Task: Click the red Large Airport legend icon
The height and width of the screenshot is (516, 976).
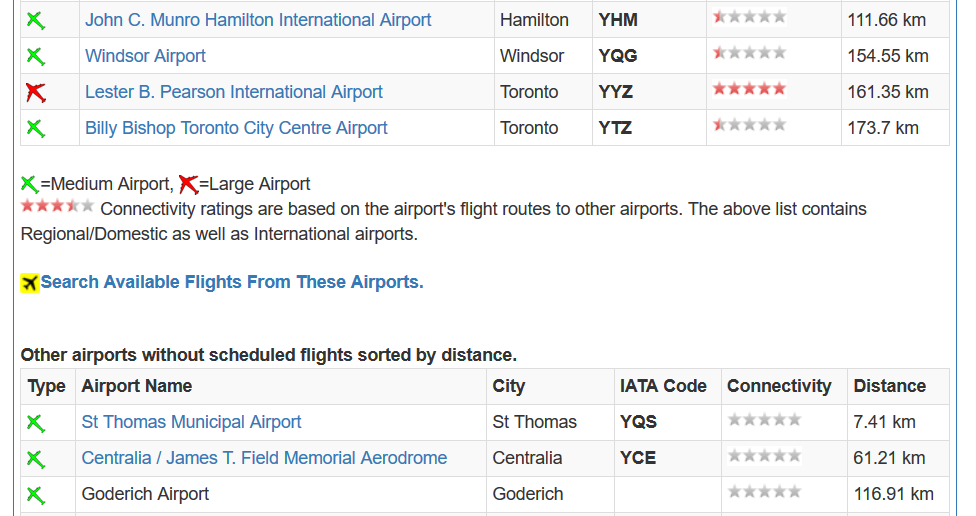Action: coord(188,184)
